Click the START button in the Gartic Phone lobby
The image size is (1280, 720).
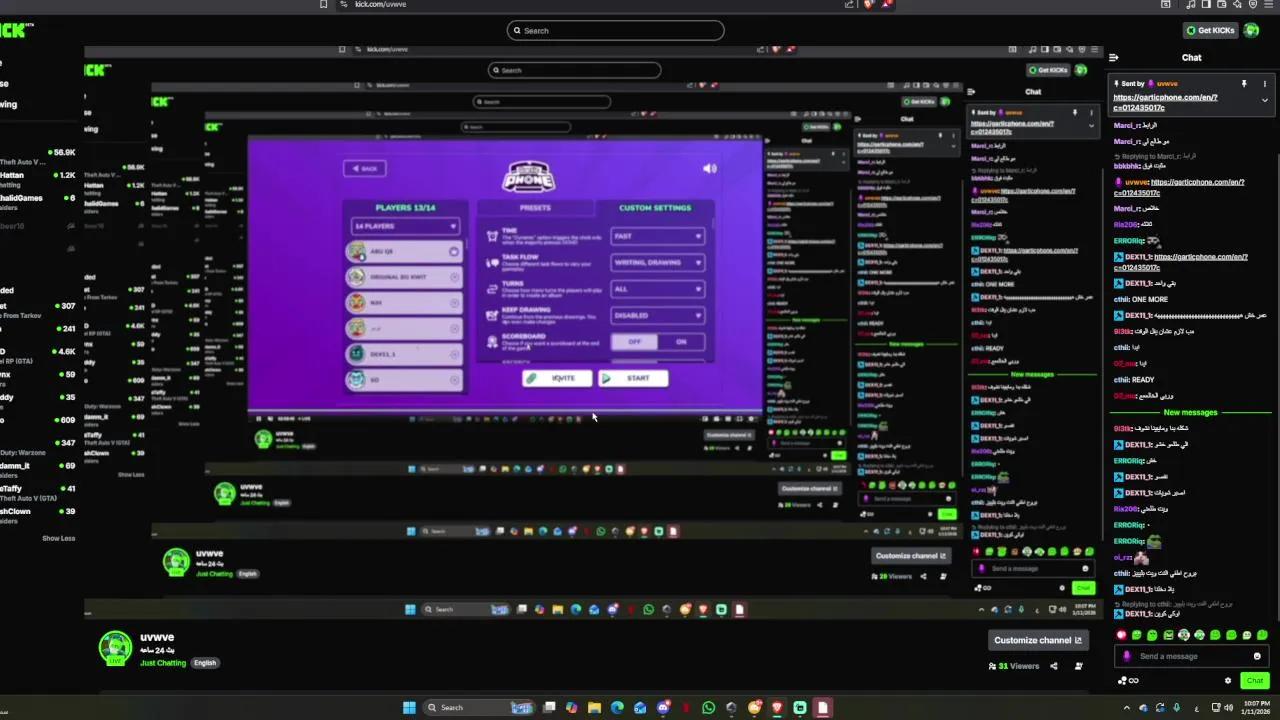[x=633, y=378]
